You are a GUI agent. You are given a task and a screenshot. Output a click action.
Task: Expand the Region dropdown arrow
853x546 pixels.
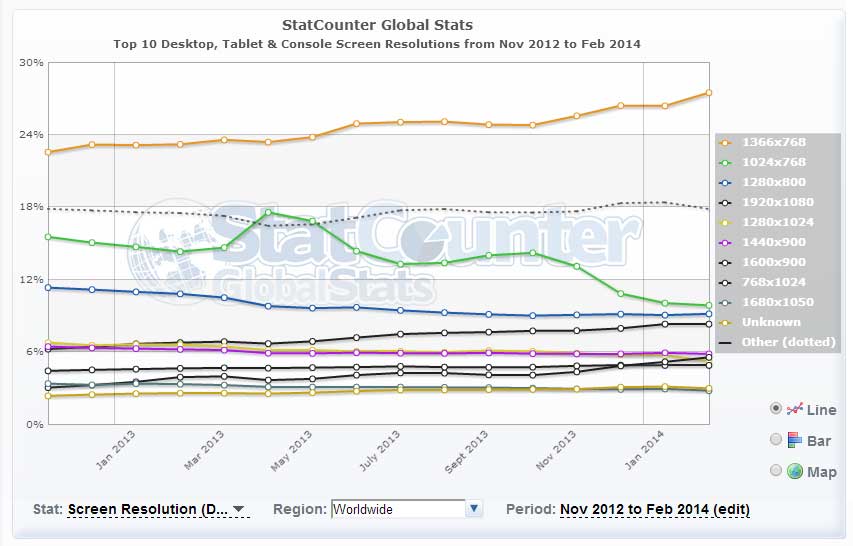474,509
